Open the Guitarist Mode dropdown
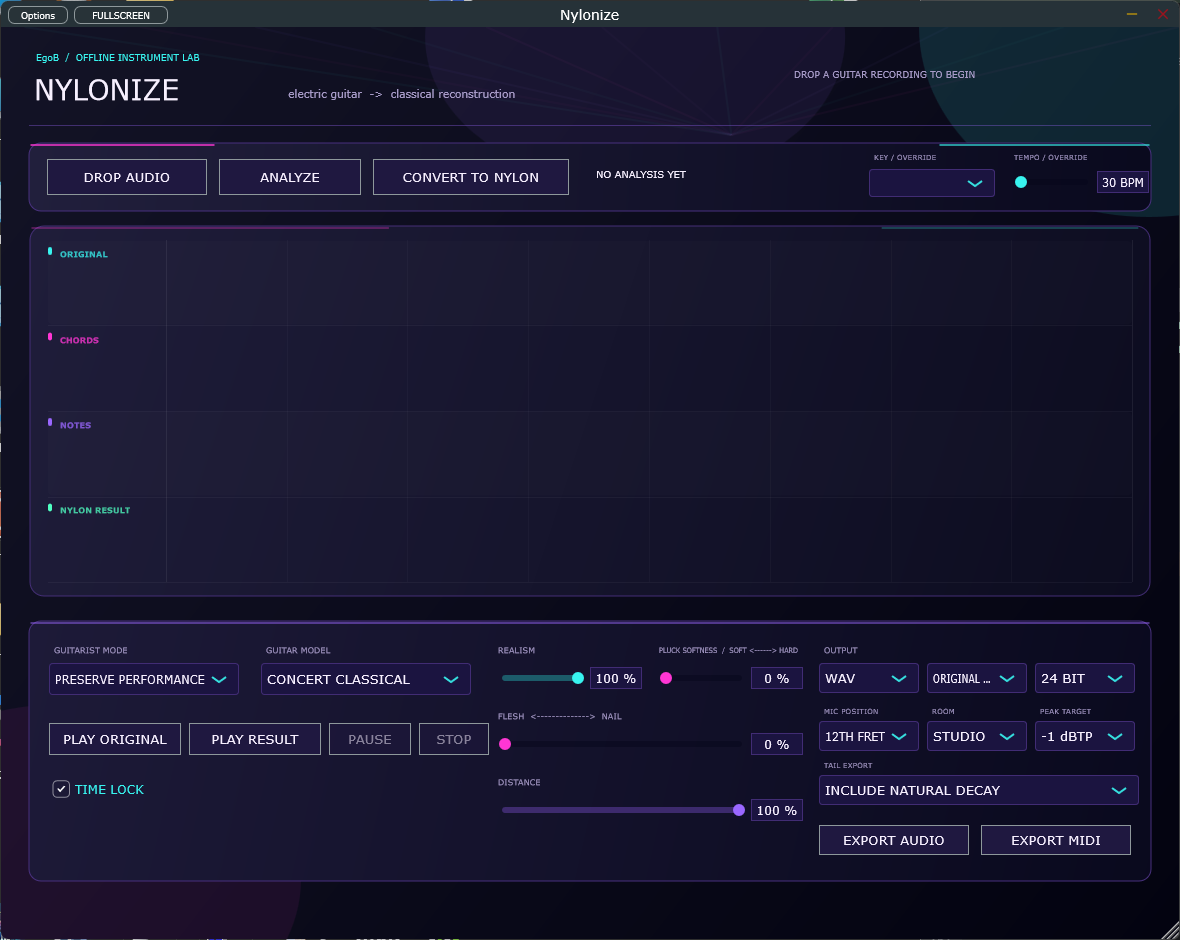 [144, 679]
